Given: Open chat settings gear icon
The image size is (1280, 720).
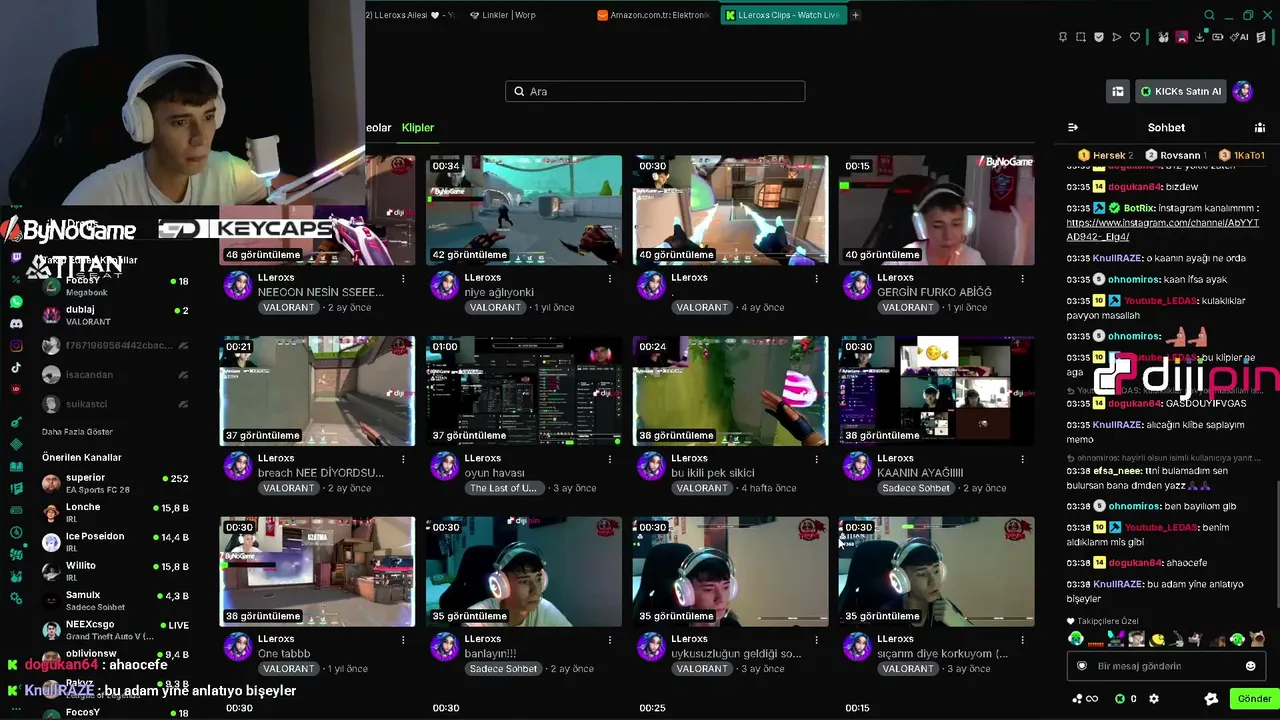Looking at the screenshot, I should [x=1154, y=699].
